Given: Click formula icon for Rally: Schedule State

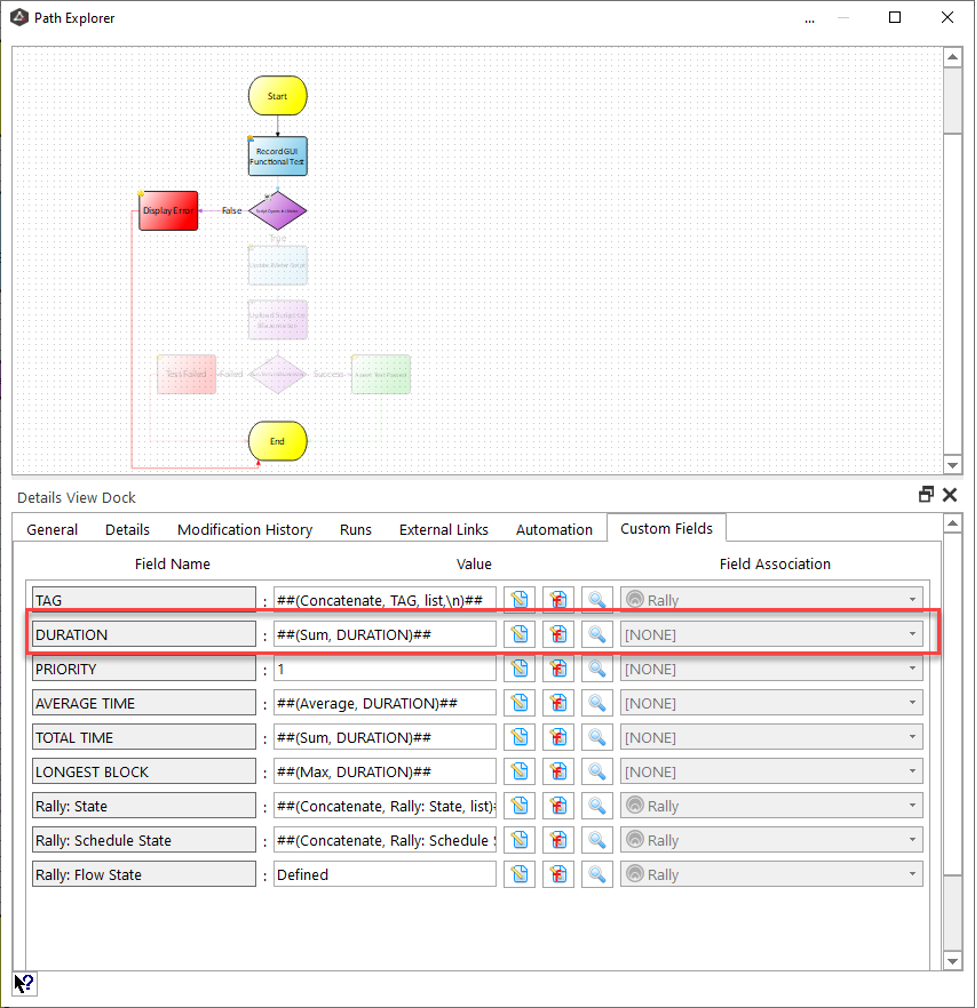Looking at the screenshot, I should pyautogui.click(x=558, y=841).
